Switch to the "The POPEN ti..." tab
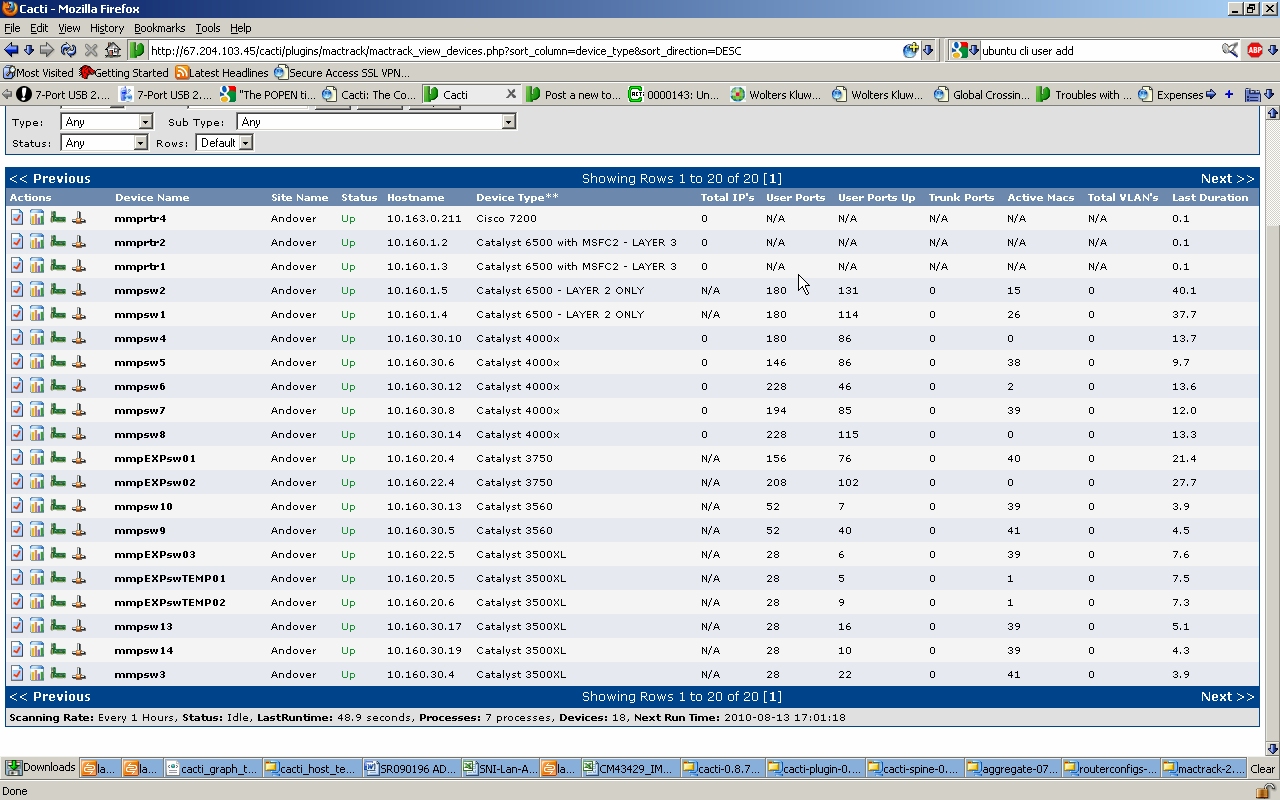 pos(268,95)
